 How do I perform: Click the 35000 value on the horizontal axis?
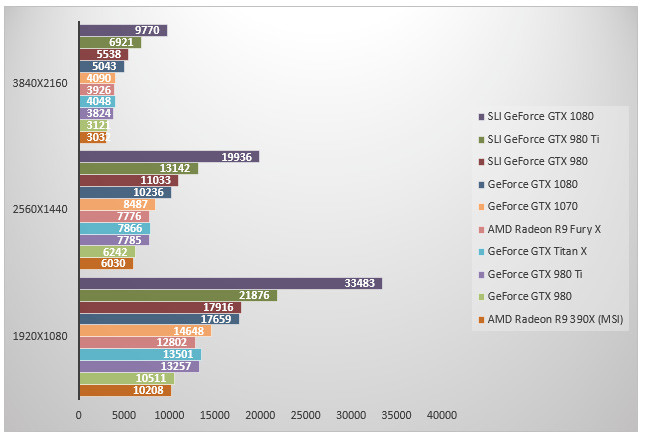coord(396,415)
